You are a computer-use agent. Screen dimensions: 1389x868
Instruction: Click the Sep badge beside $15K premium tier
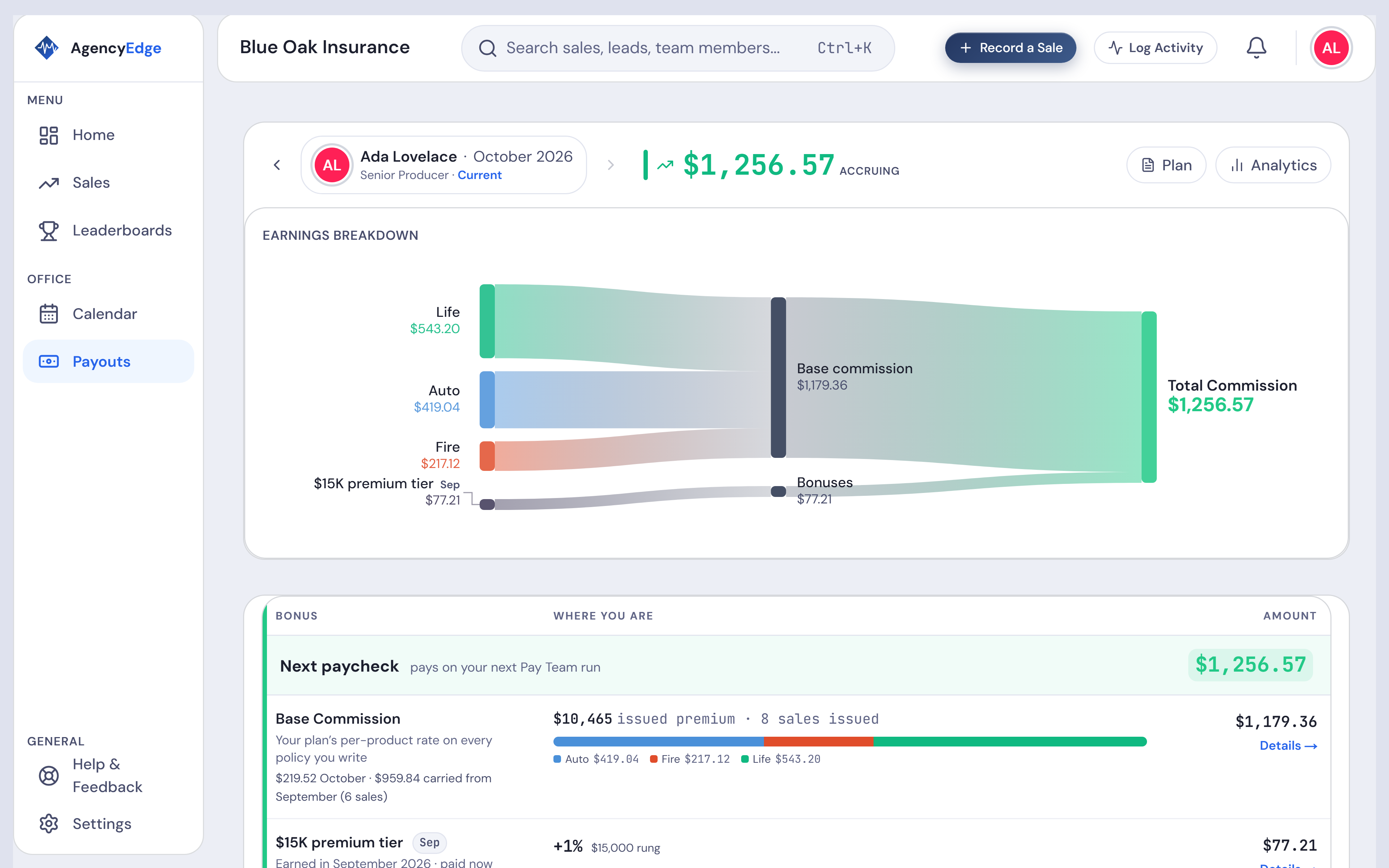point(429,842)
